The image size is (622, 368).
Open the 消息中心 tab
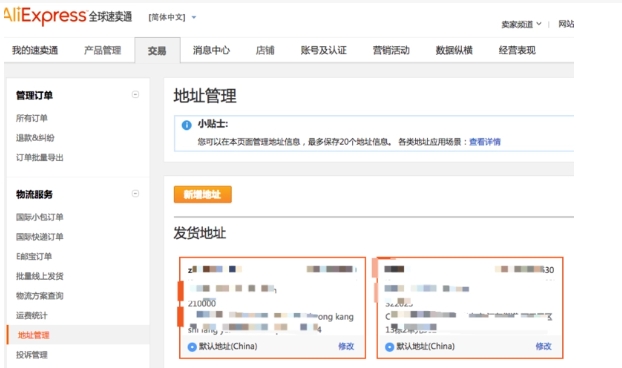[x=211, y=50]
